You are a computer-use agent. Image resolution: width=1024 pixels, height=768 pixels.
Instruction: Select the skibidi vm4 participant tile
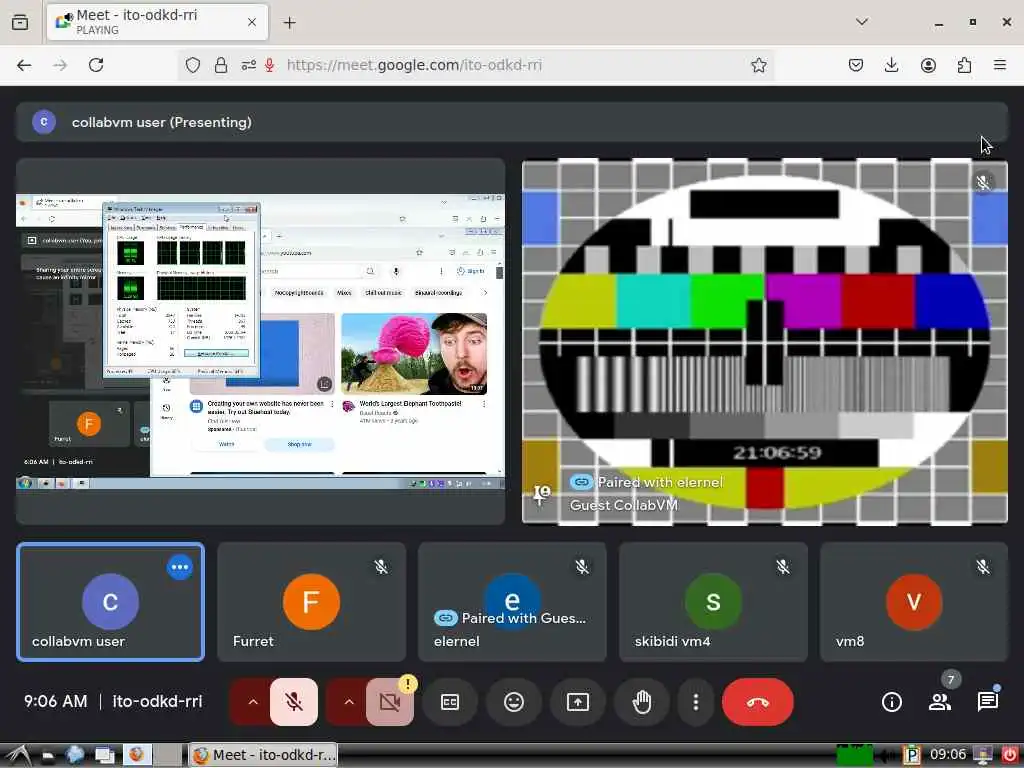point(713,601)
